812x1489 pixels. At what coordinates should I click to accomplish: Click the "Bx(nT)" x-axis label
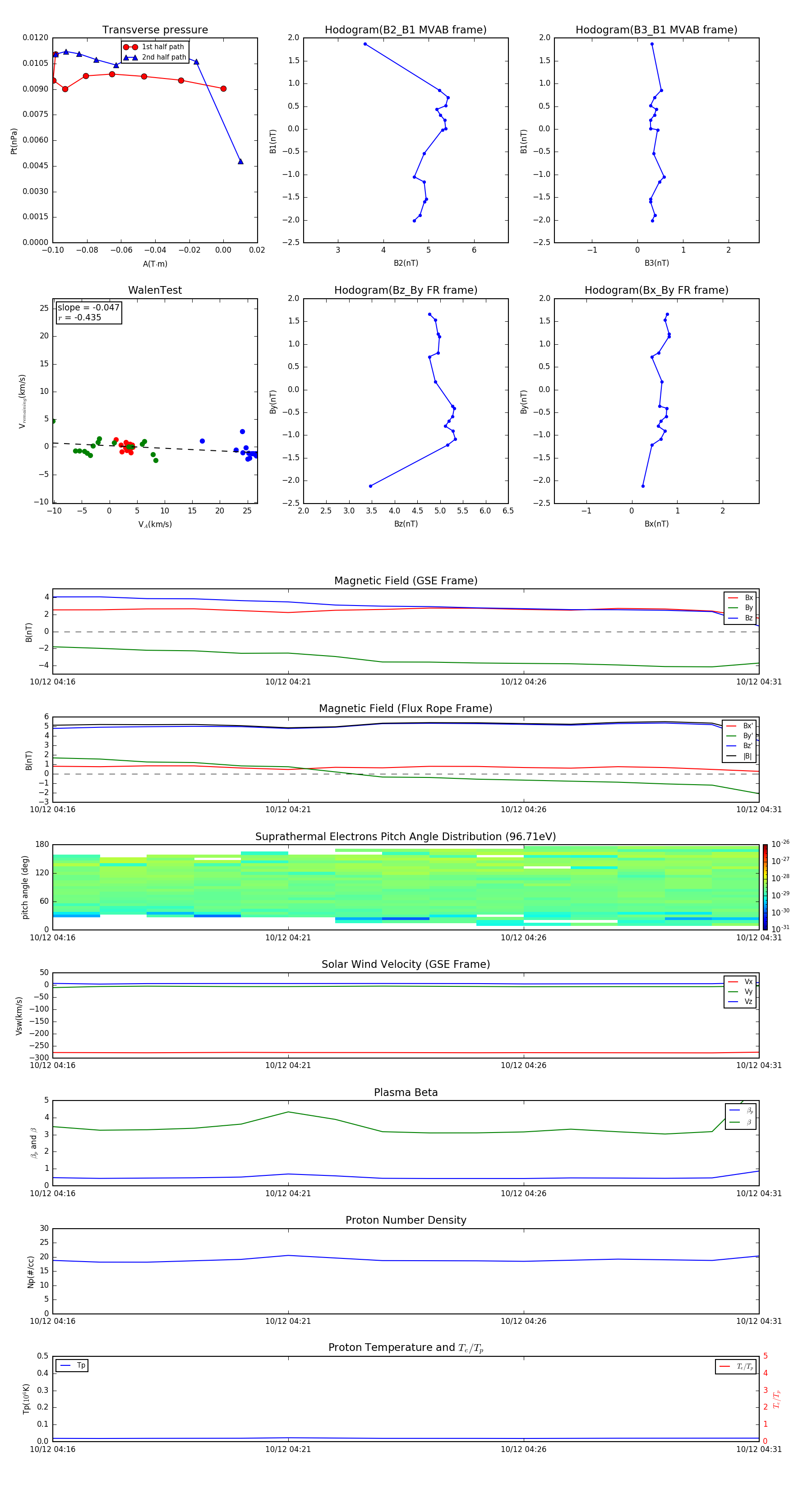(x=656, y=524)
